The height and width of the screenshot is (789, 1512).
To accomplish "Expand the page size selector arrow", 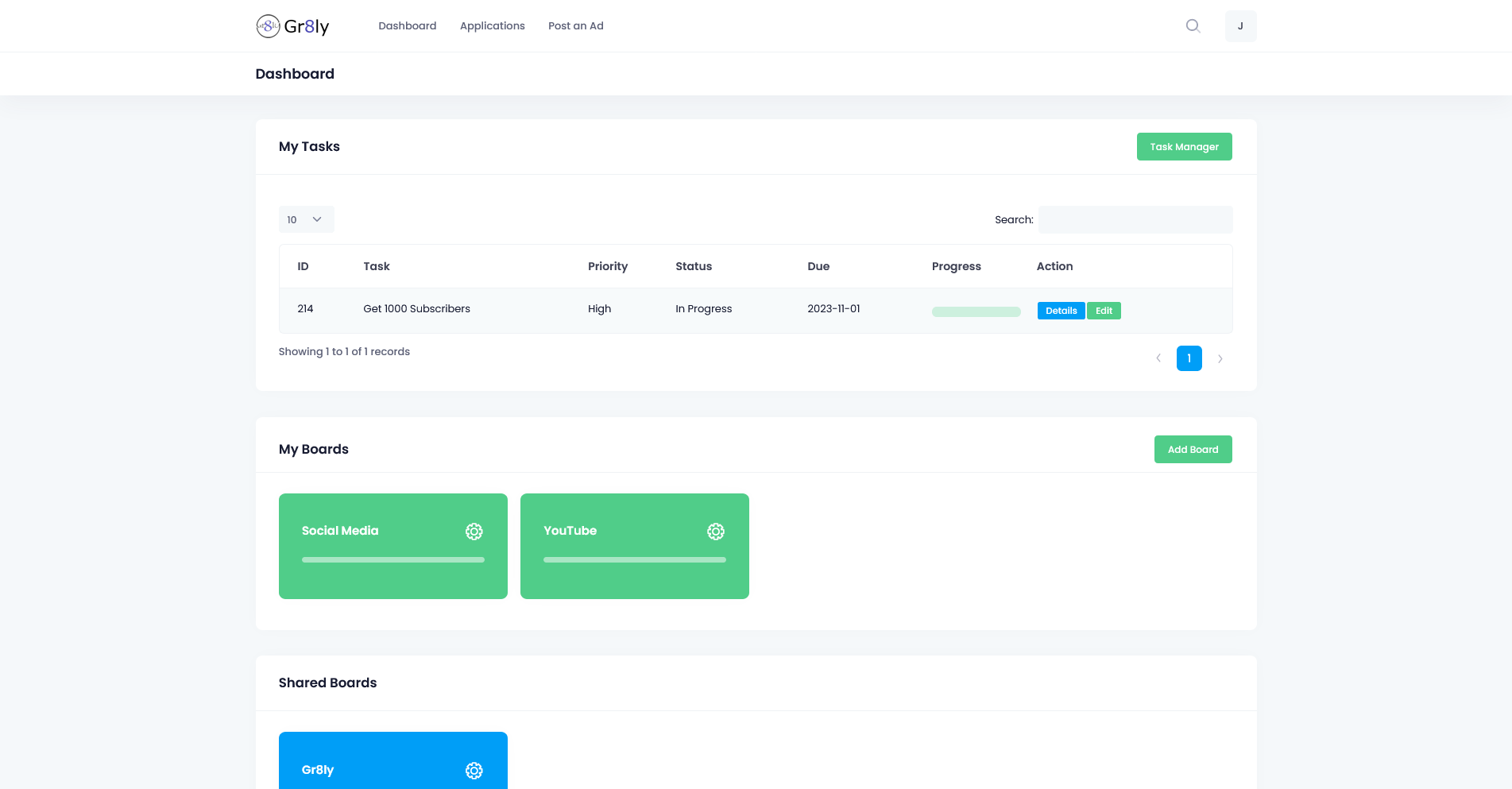I will (x=317, y=219).
